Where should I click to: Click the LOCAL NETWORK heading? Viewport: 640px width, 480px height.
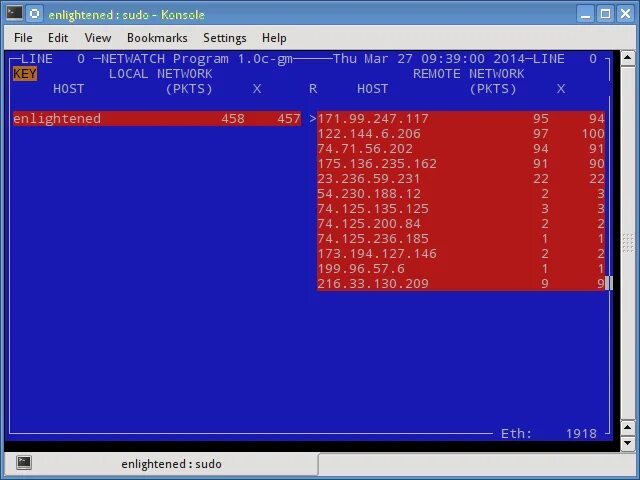tap(160, 74)
